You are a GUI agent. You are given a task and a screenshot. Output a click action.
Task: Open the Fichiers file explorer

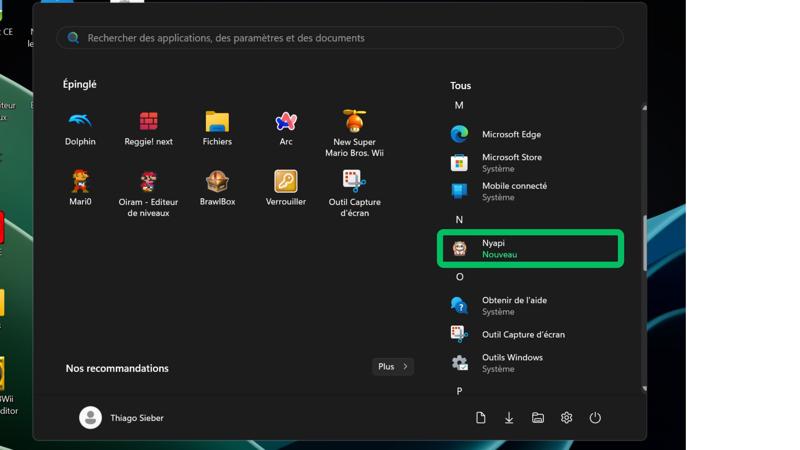[x=217, y=127]
